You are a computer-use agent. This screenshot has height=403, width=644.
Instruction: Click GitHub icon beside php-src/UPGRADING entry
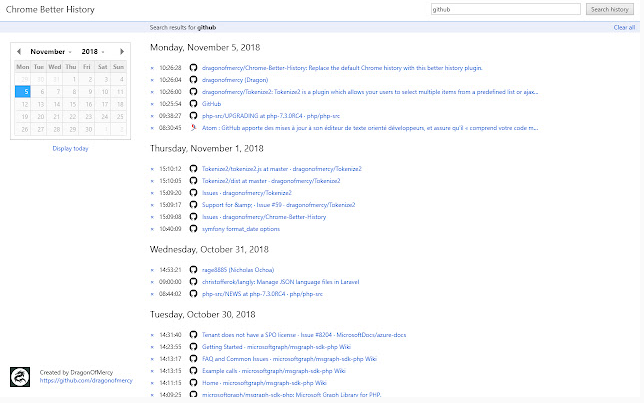pyautogui.click(x=193, y=116)
